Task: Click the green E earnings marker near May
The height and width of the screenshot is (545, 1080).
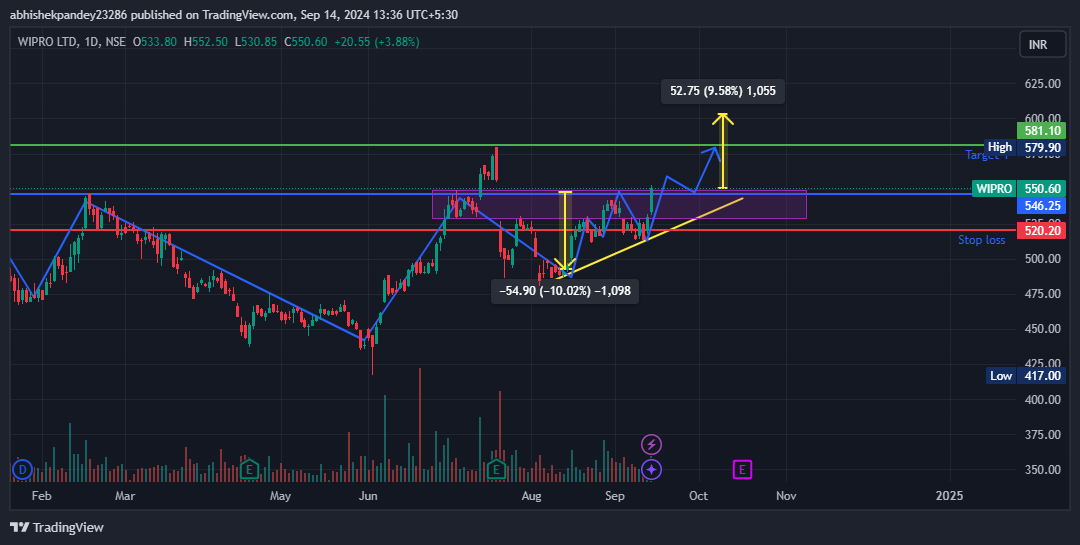Action: 249,470
